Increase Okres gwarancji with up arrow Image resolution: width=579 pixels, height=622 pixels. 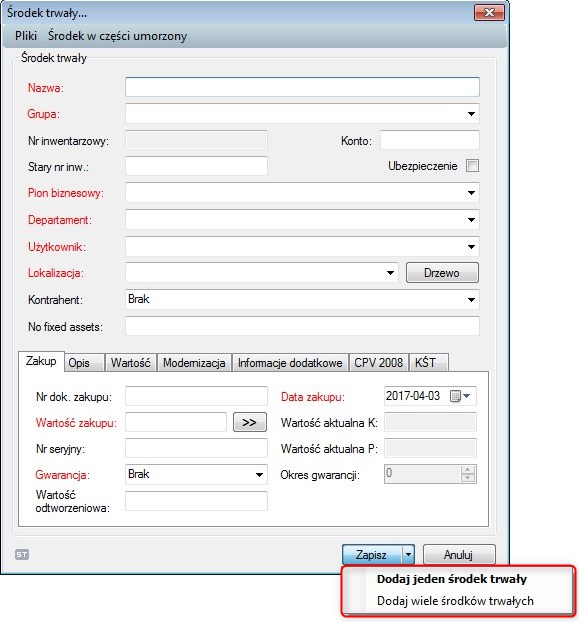click(x=468, y=470)
